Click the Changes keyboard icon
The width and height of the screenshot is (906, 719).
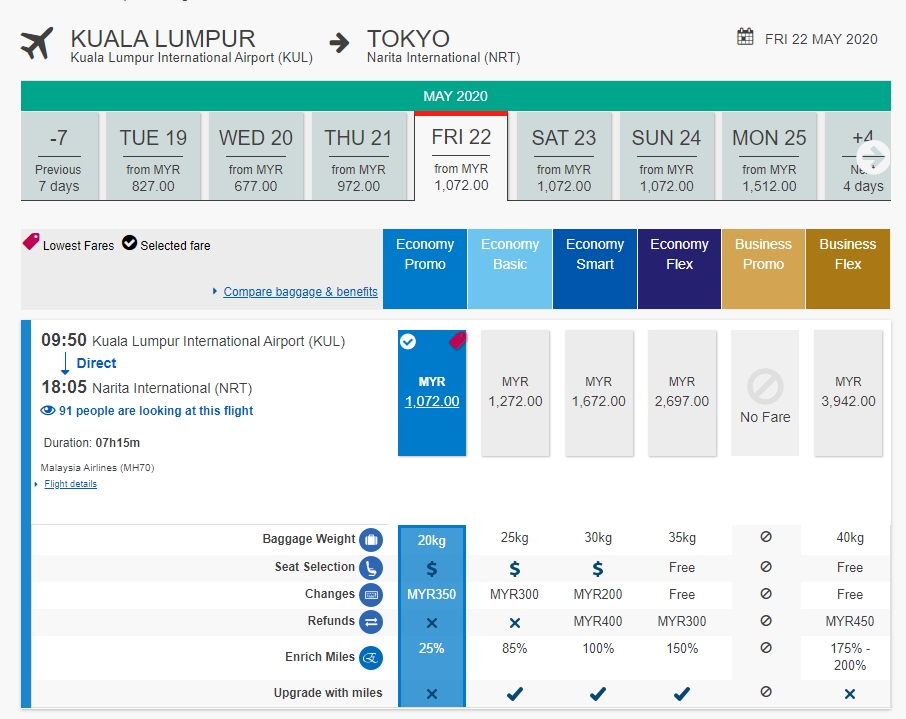370,595
